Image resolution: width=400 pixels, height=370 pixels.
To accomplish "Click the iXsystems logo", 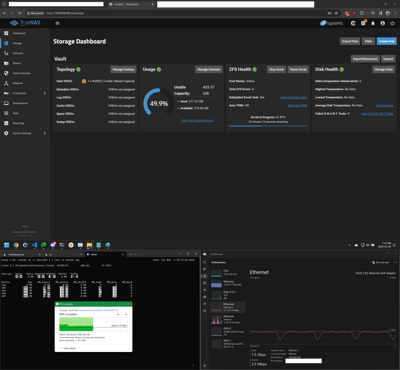I will tap(331, 23).
